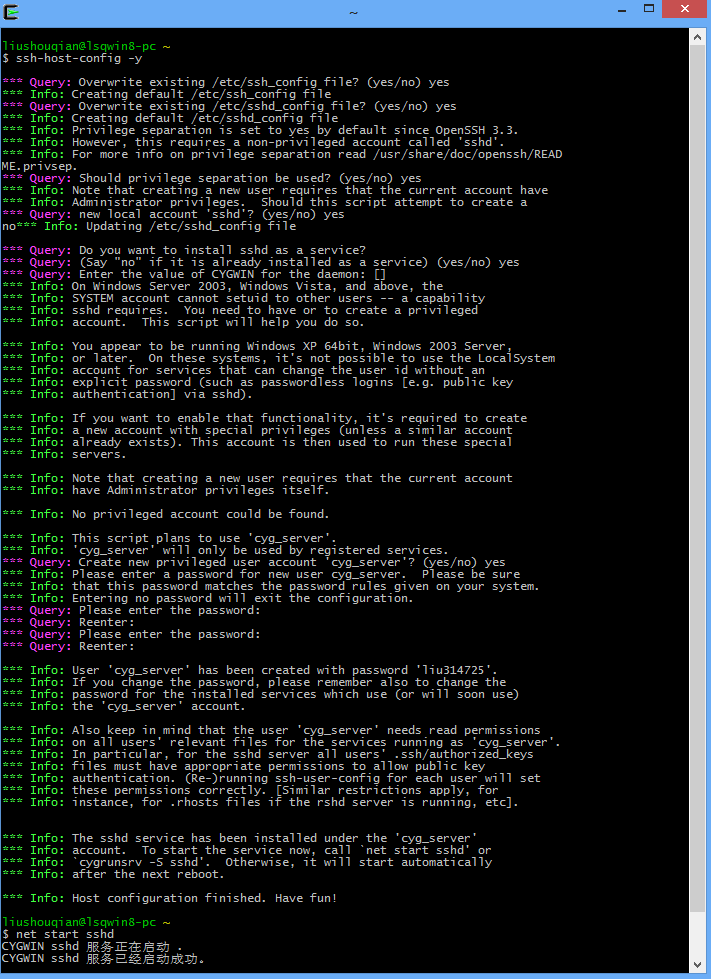This screenshot has width=711, height=979.
Task: Open the Cygwin terminal icon menu
Action: (11, 11)
